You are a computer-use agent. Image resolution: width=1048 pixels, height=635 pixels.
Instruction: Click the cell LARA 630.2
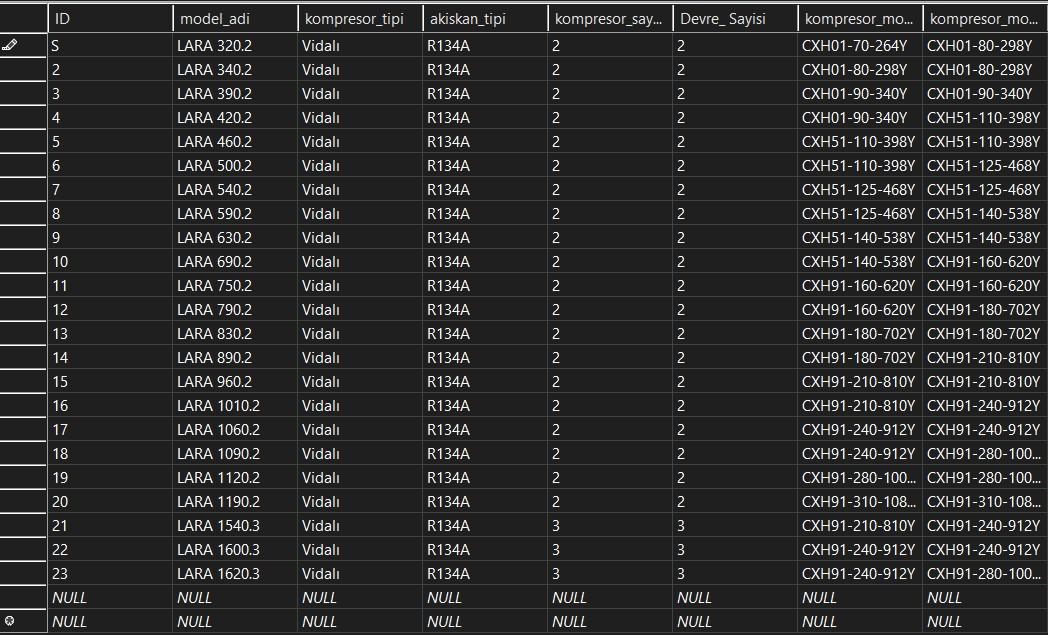pos(235,238)
